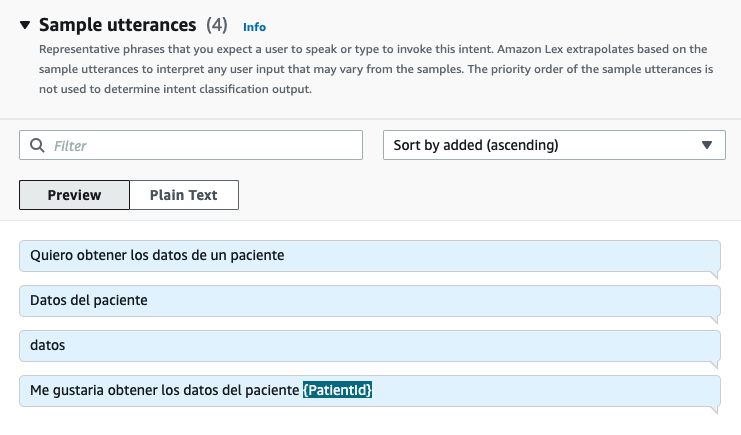Click the sort dropdown's down-arrow caret
The width and height of the screenshot is (741, 435).
tap(707, 145)
